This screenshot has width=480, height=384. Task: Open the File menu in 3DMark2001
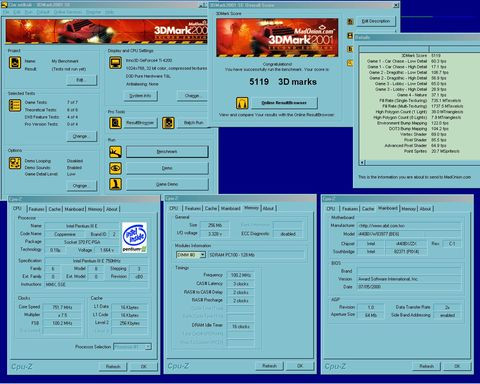pyautogui.click(x=6, y=12)
